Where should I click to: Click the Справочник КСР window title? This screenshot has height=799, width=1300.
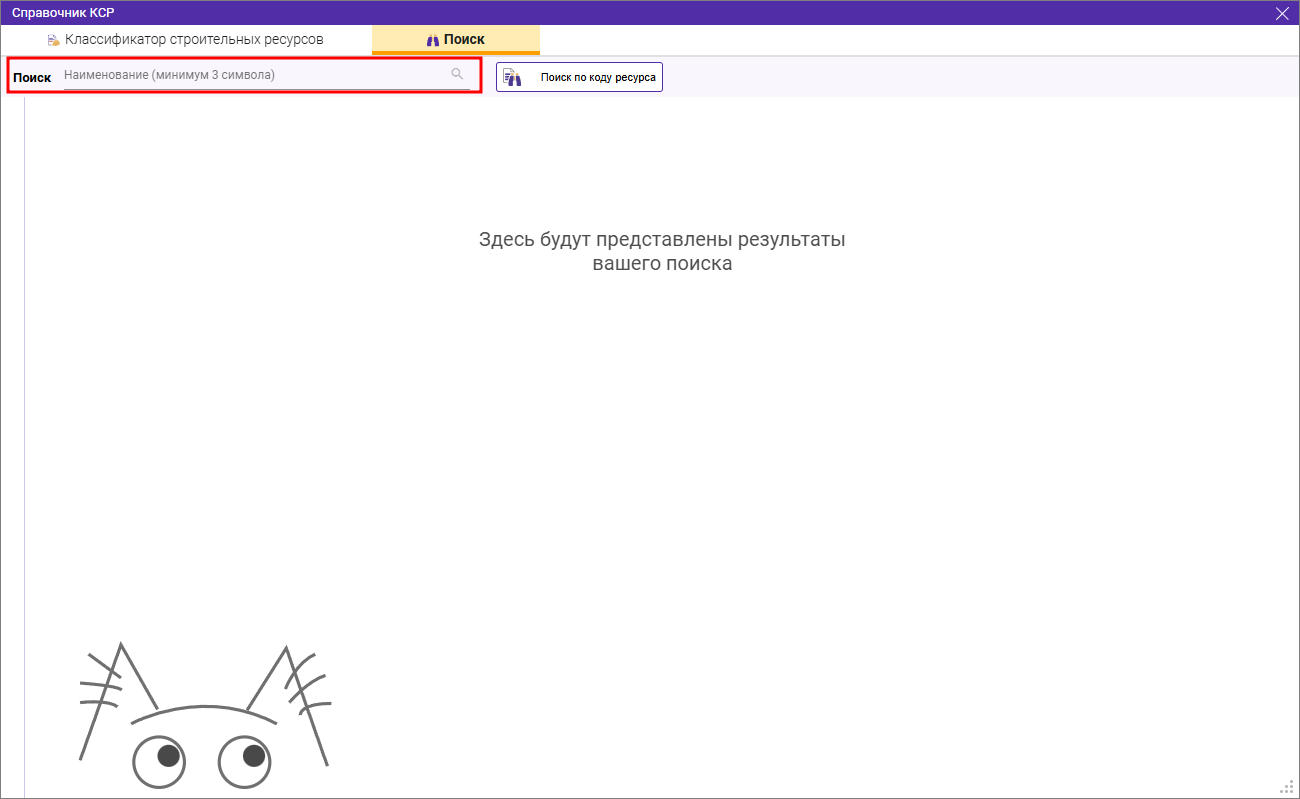62,12
